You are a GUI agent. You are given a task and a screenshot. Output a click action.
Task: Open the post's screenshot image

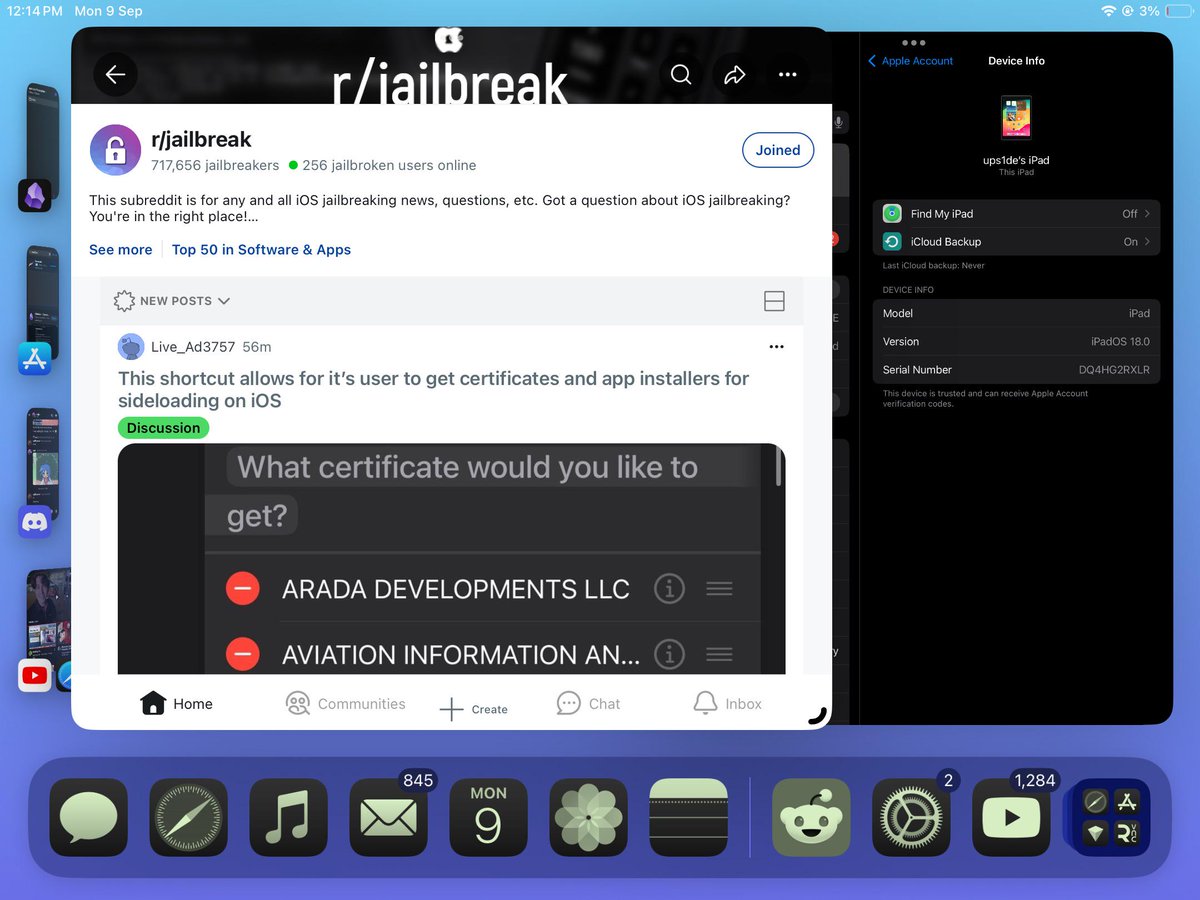451,559
